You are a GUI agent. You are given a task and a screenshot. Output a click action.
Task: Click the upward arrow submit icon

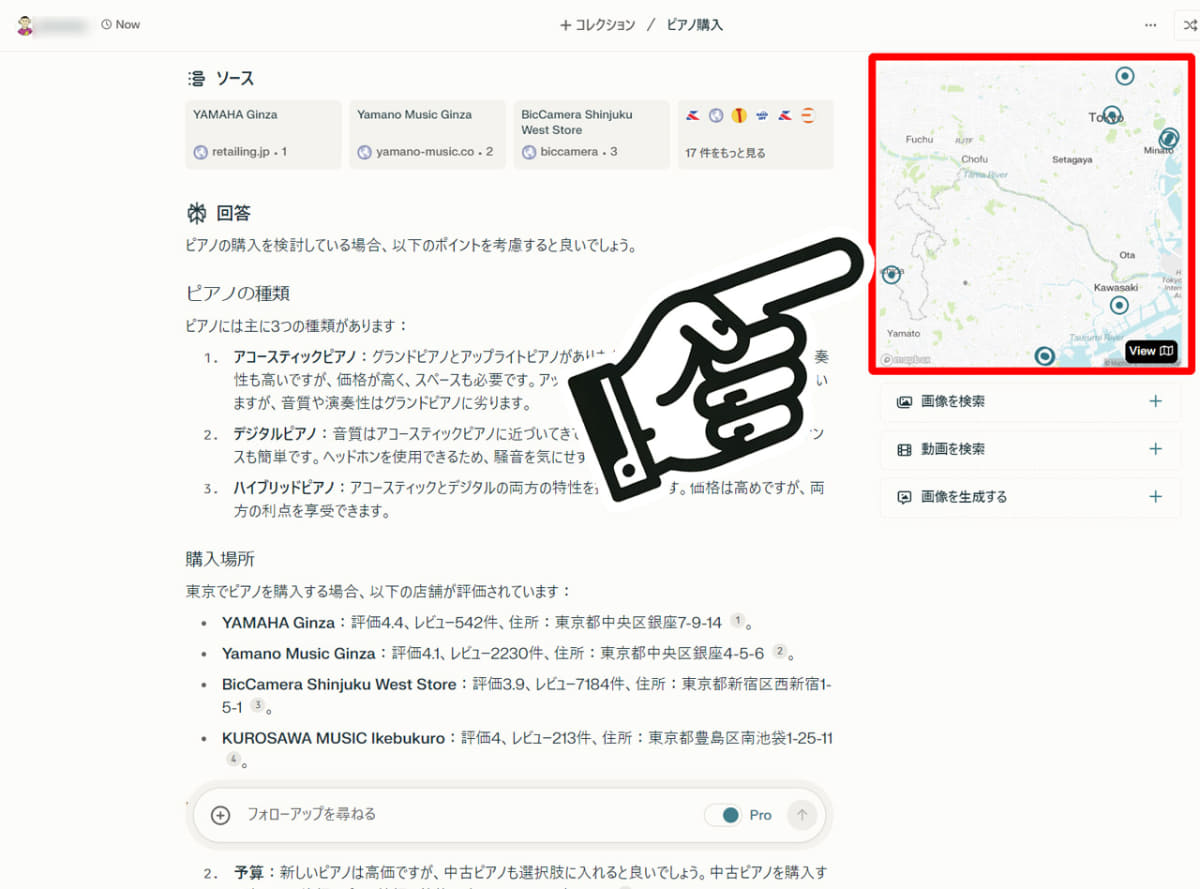coord(802,815)
